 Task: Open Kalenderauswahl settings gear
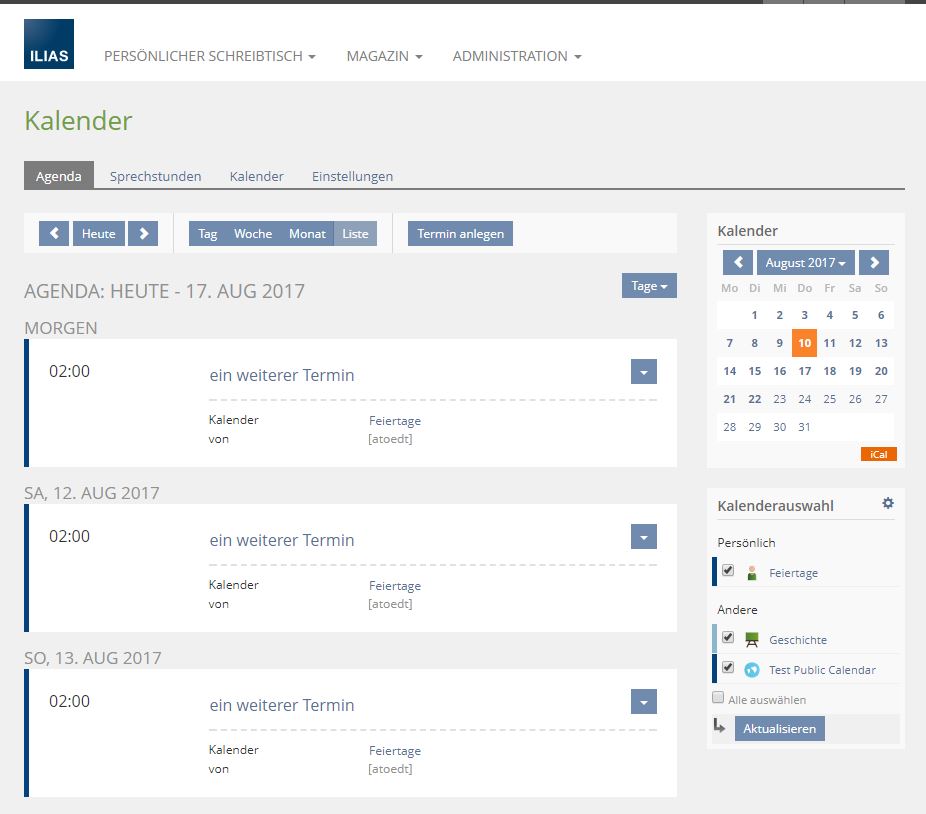[x=887, y=504]
